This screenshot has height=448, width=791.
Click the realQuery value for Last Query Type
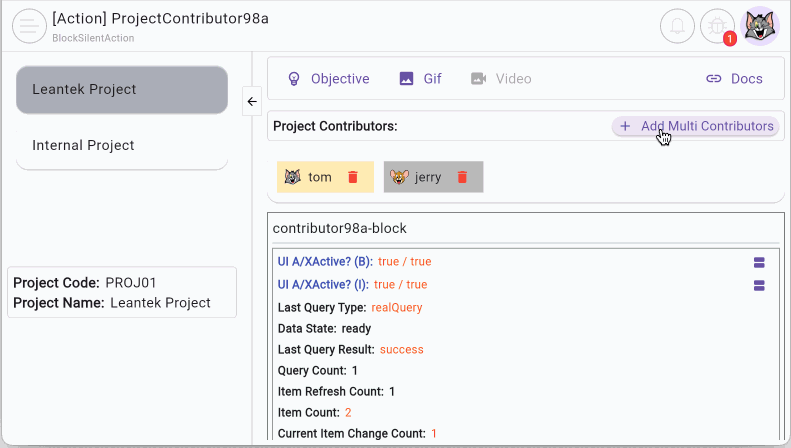click(396, 307)
